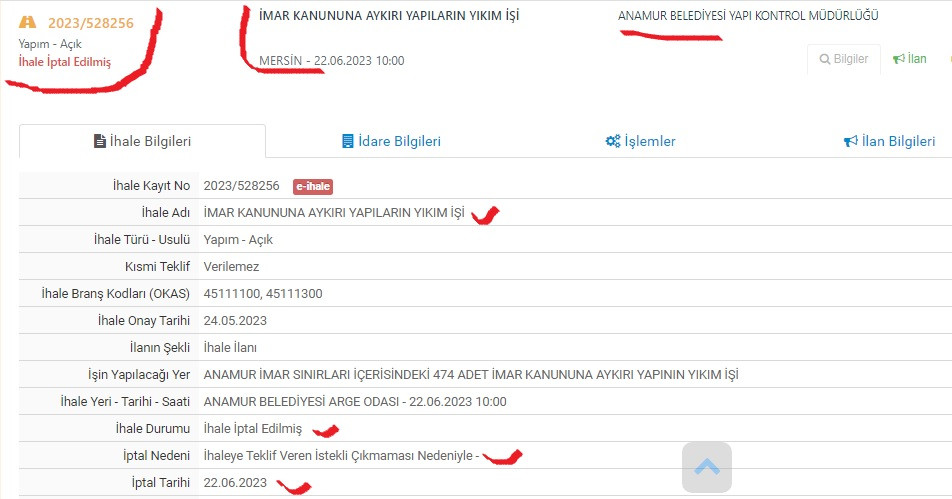This screenshot has height=499, width=952.
Task: Click the magnifier icon on Bilgiler button
Action: [x=824, y=59]
